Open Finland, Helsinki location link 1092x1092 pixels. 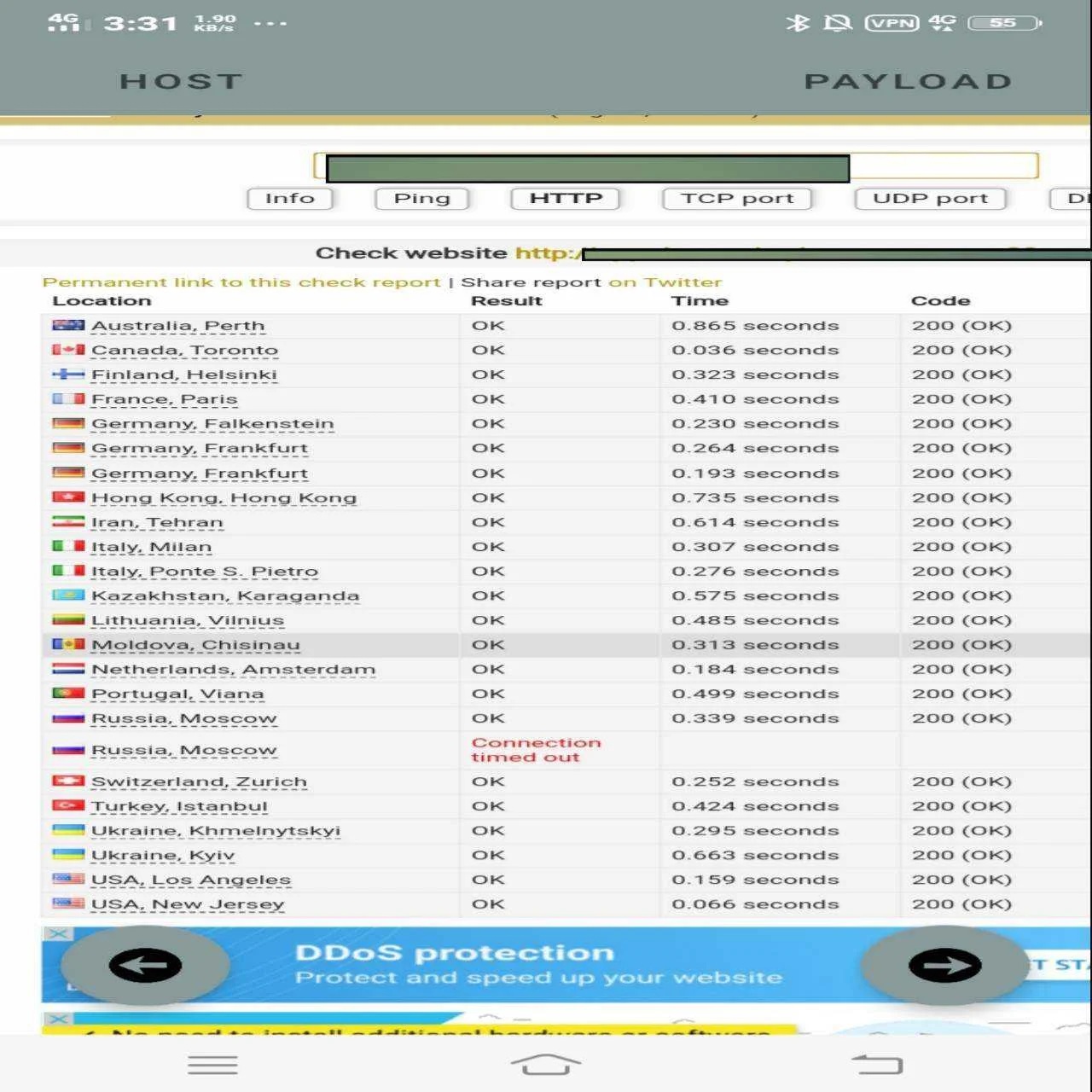pyautogui.click(x=183, y=375)
